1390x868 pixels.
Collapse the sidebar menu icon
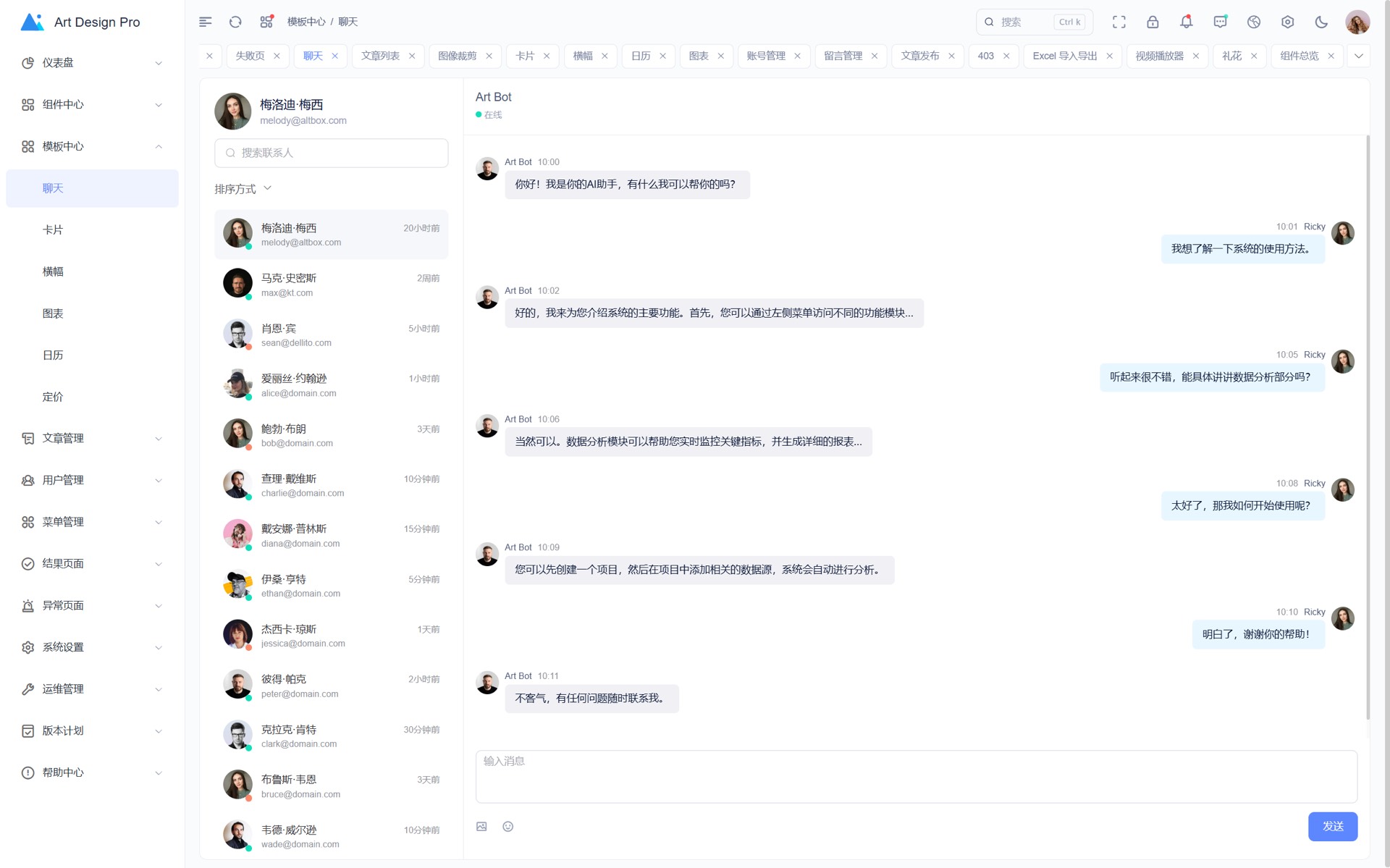click(x=206, y=22)
